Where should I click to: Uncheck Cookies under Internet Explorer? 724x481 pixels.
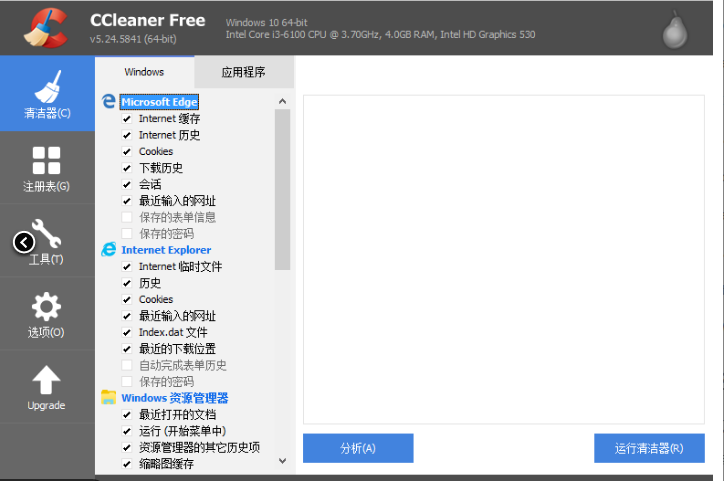pyautogui.click(x=127, y=300)
